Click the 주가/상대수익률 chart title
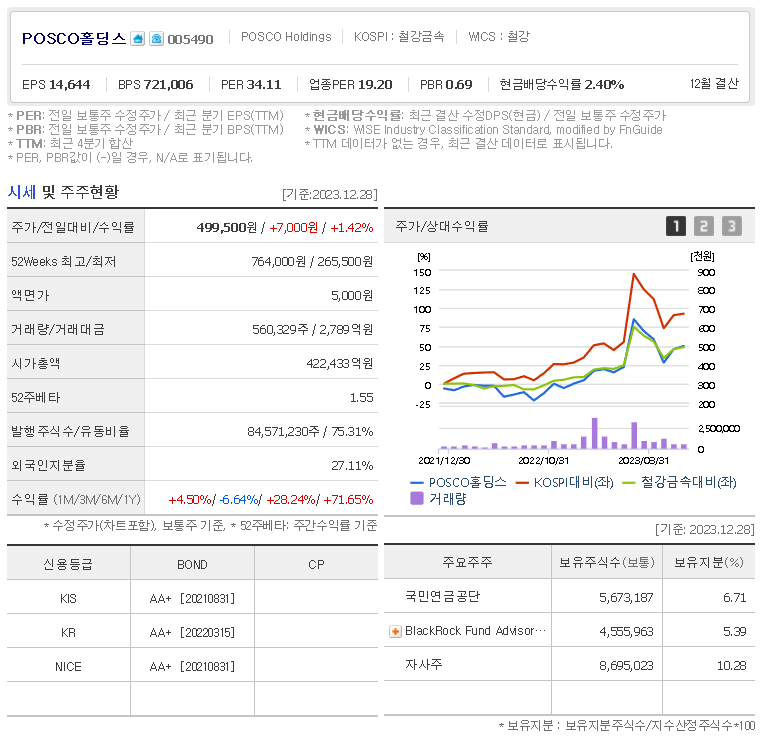This screenshot has width=771, height=736. (x=442, y=226)
